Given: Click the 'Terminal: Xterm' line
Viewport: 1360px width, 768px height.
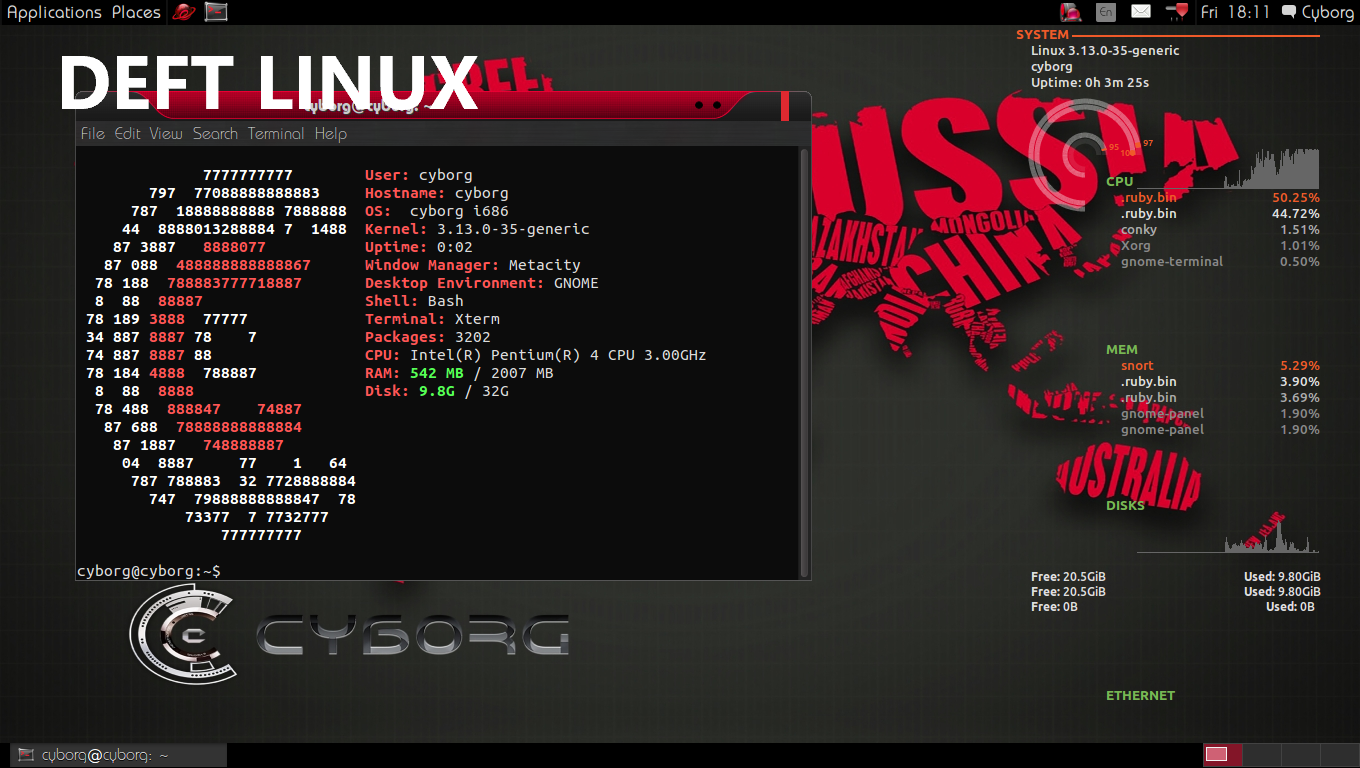Looking at the screenshot, I should click(432, 319).
